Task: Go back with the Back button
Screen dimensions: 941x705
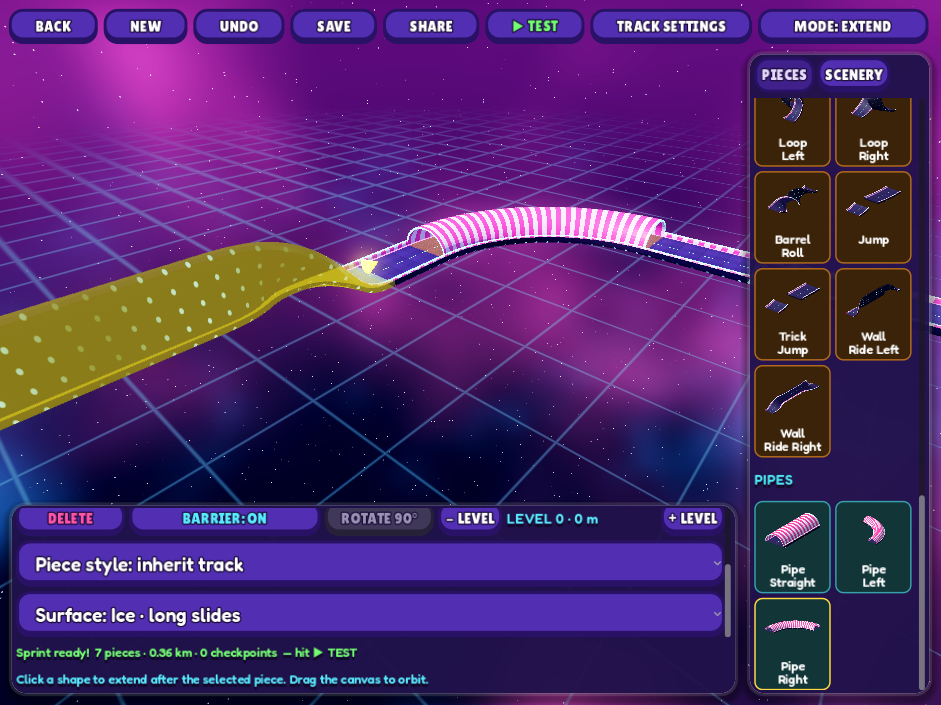Action: click(53, 26)
